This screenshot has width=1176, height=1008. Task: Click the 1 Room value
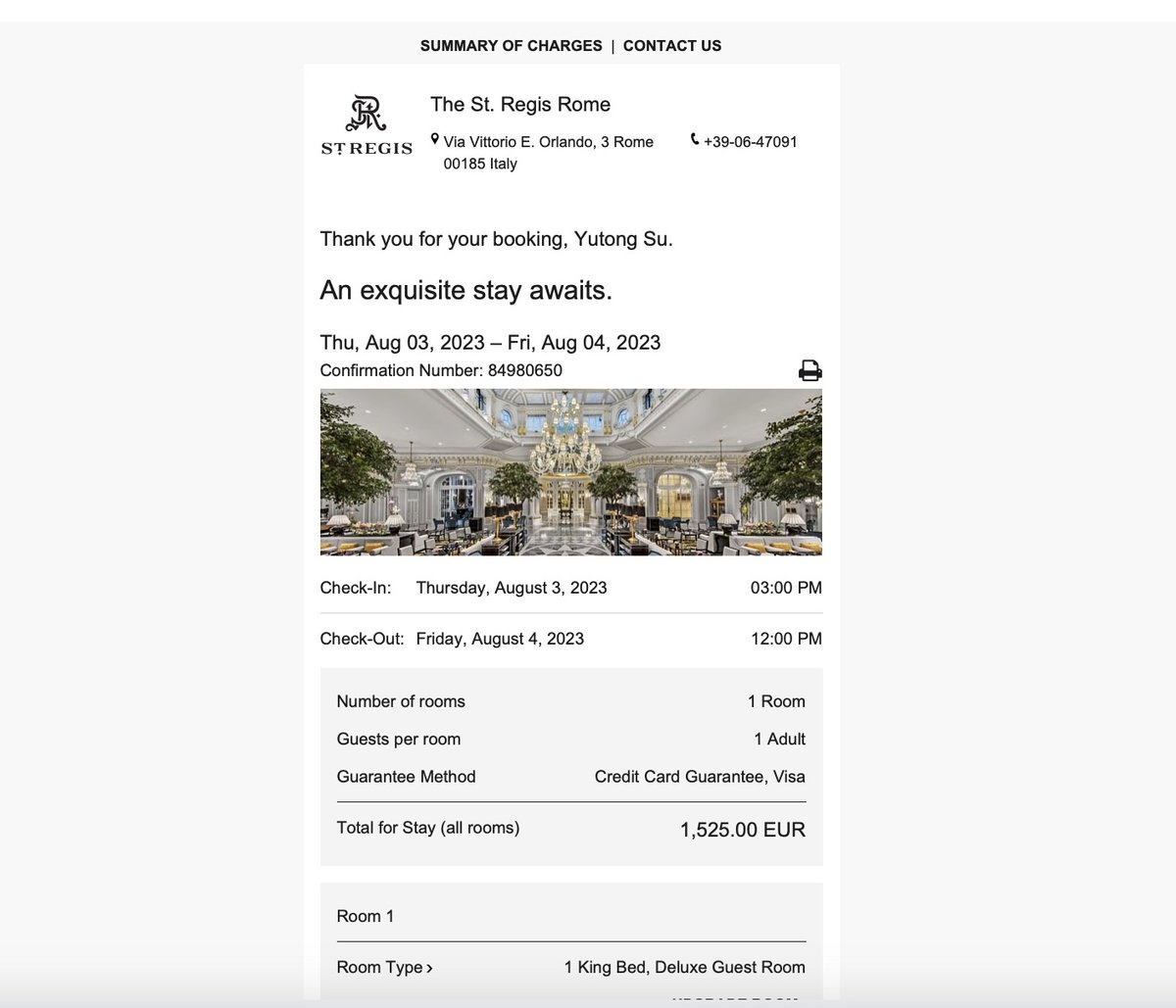(776, 701)
